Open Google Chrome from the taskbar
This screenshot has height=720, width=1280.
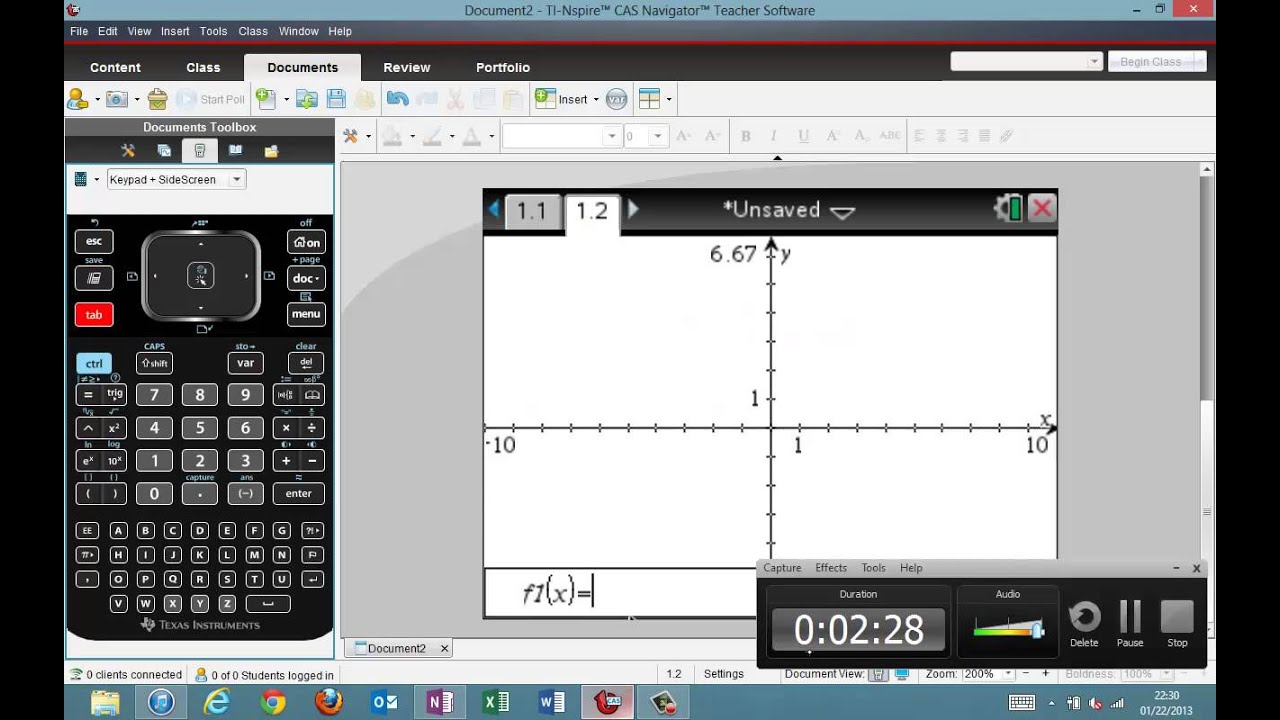[273, 703]
